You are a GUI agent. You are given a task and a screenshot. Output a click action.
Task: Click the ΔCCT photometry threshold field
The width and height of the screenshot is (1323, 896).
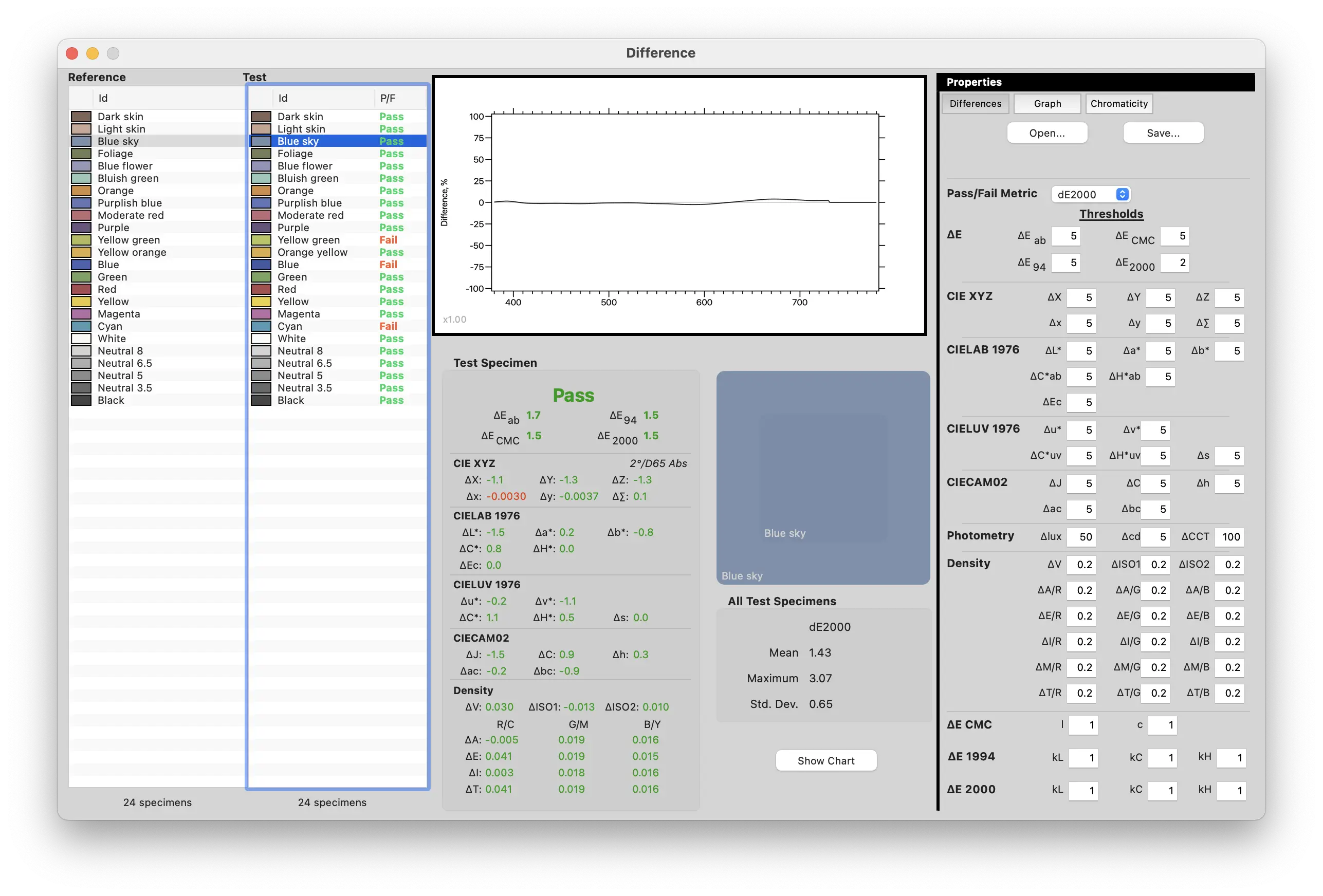(1229, 536)
